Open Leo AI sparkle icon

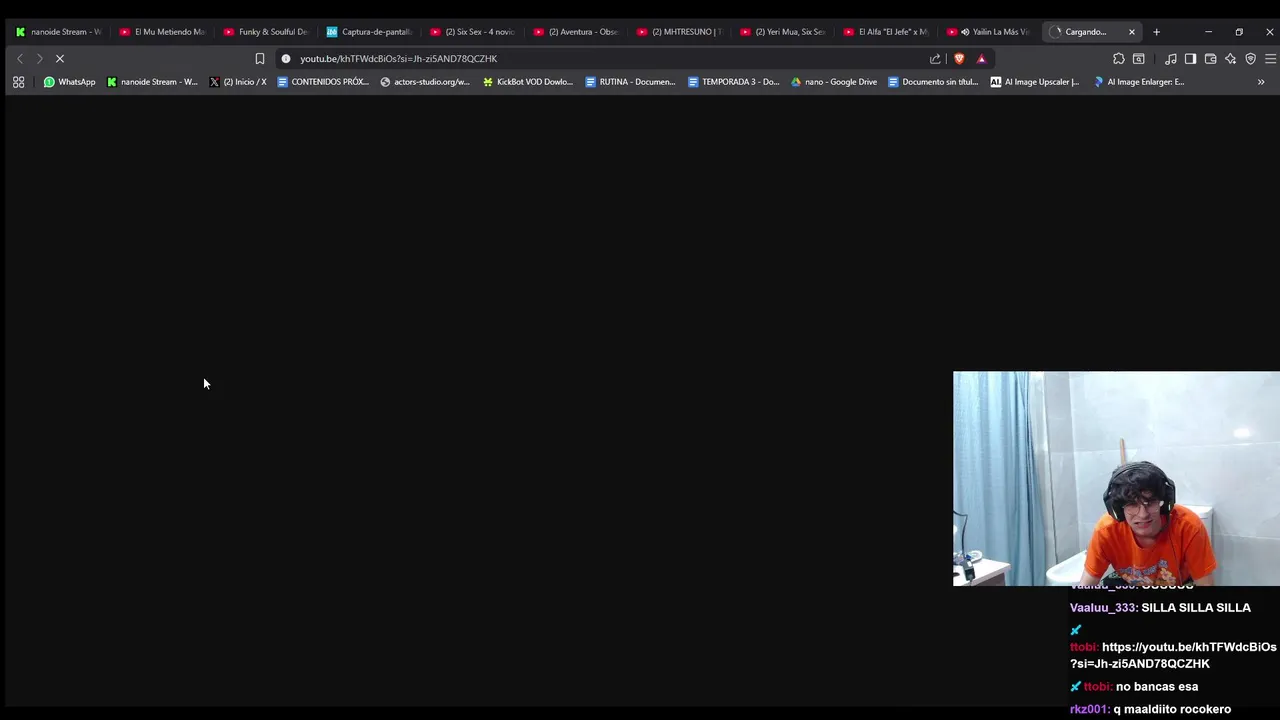[x=1230, y=59]
